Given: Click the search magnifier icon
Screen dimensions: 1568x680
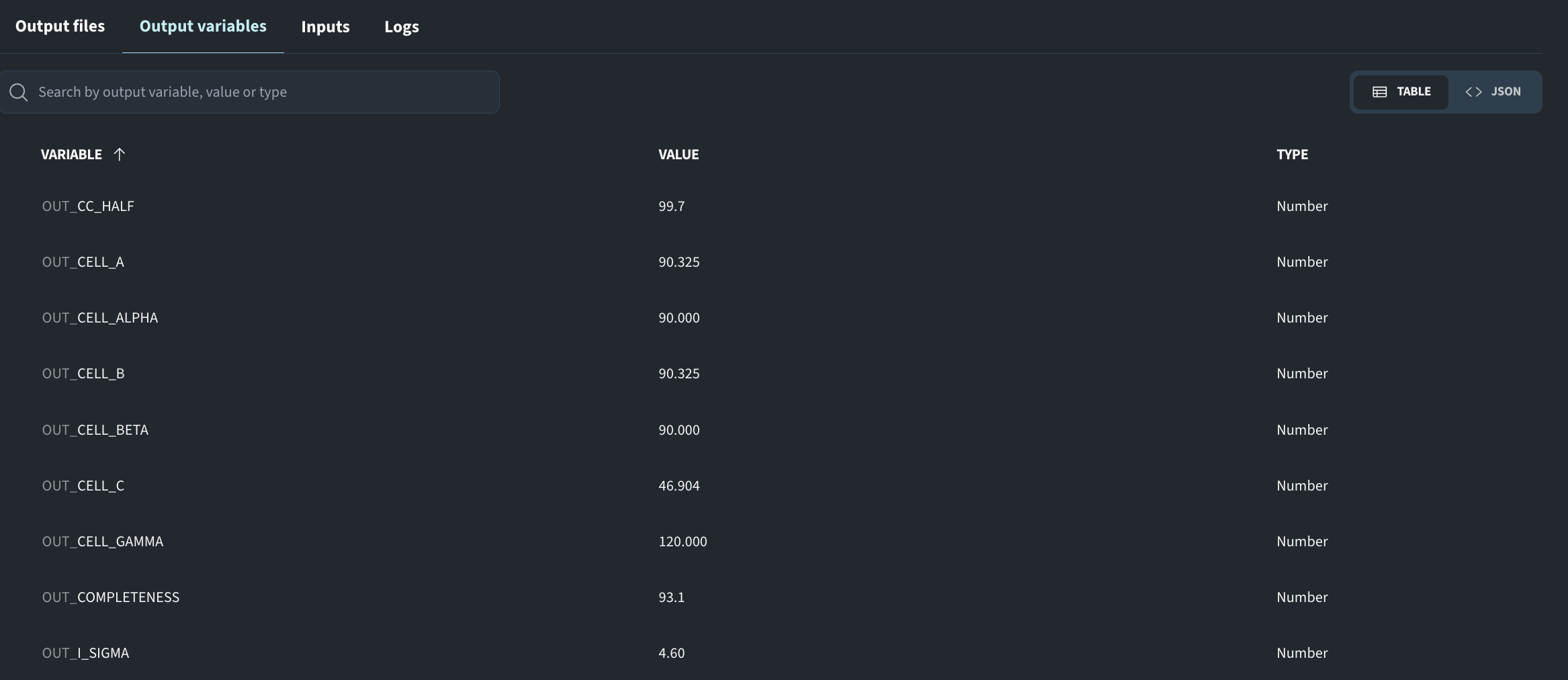Looking at the screenshot, I should point(19,93).
